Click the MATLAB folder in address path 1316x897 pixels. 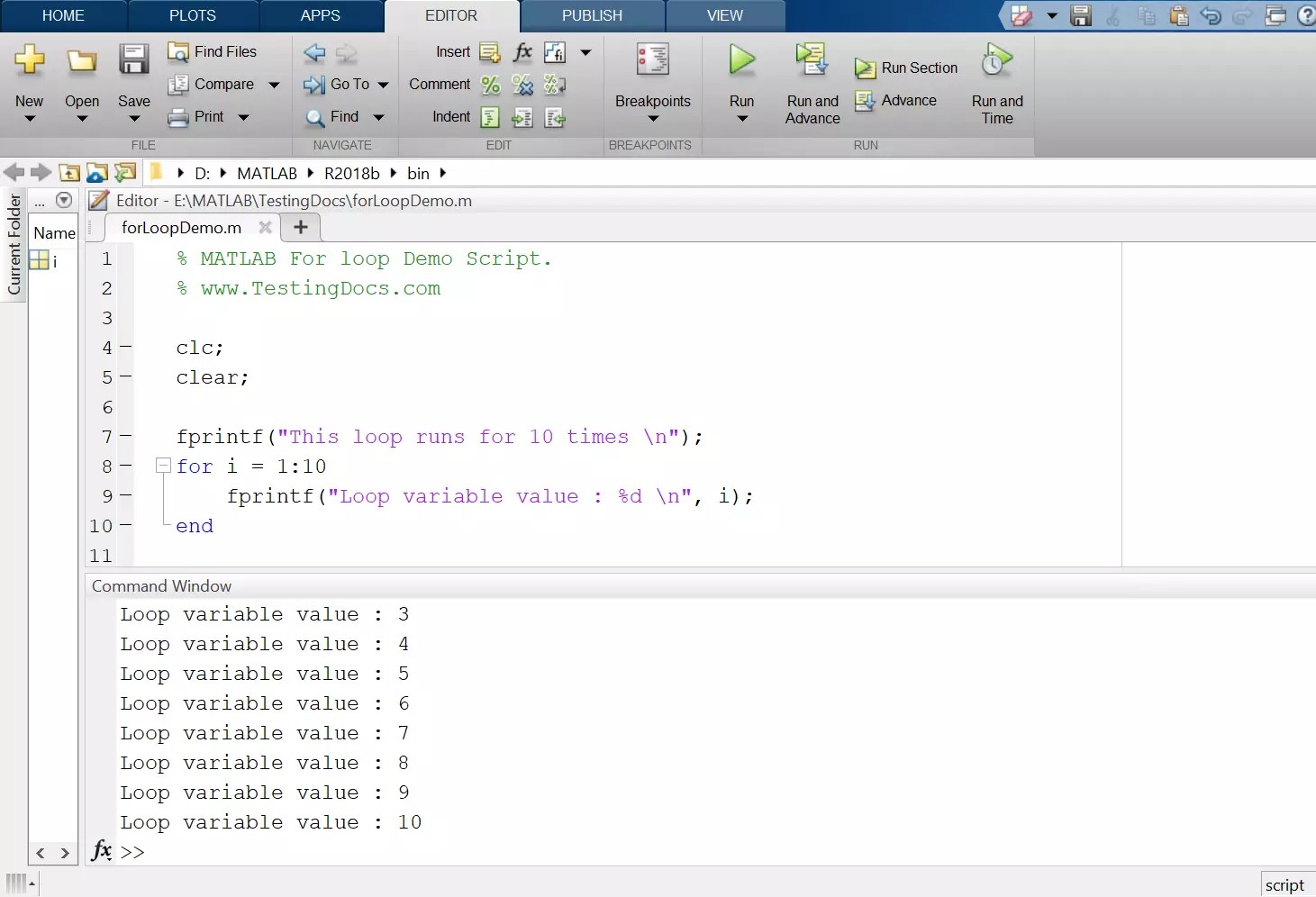coord(268,173)
